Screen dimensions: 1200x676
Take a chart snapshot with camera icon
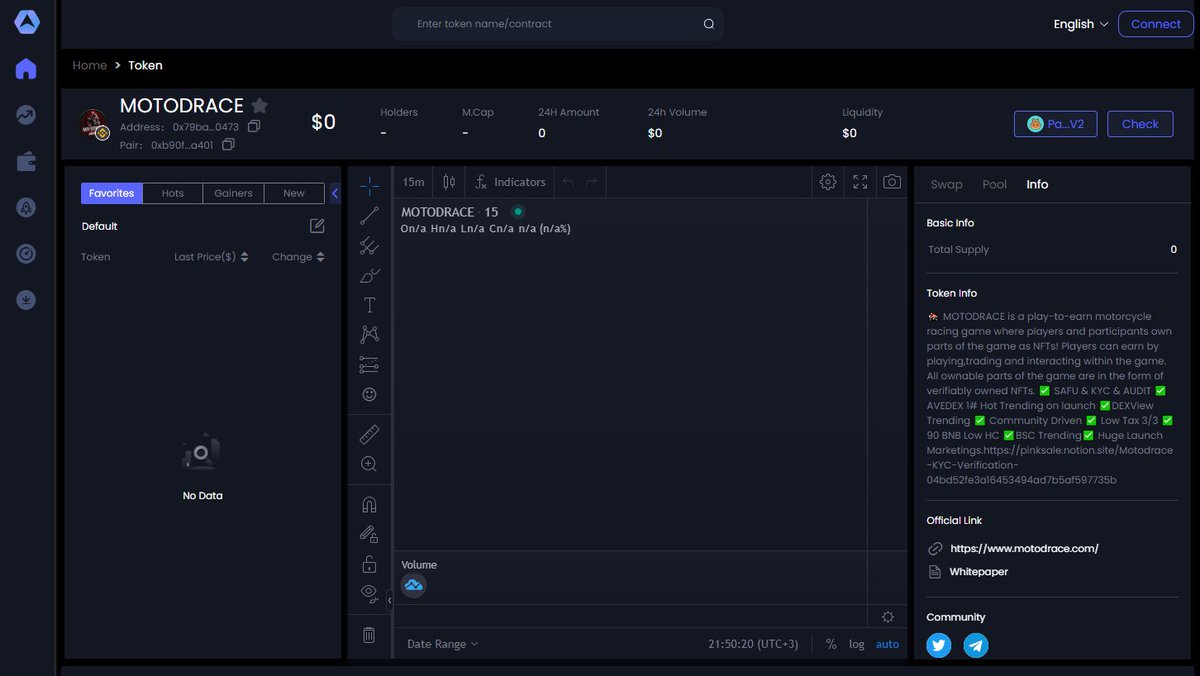(892, 182)
